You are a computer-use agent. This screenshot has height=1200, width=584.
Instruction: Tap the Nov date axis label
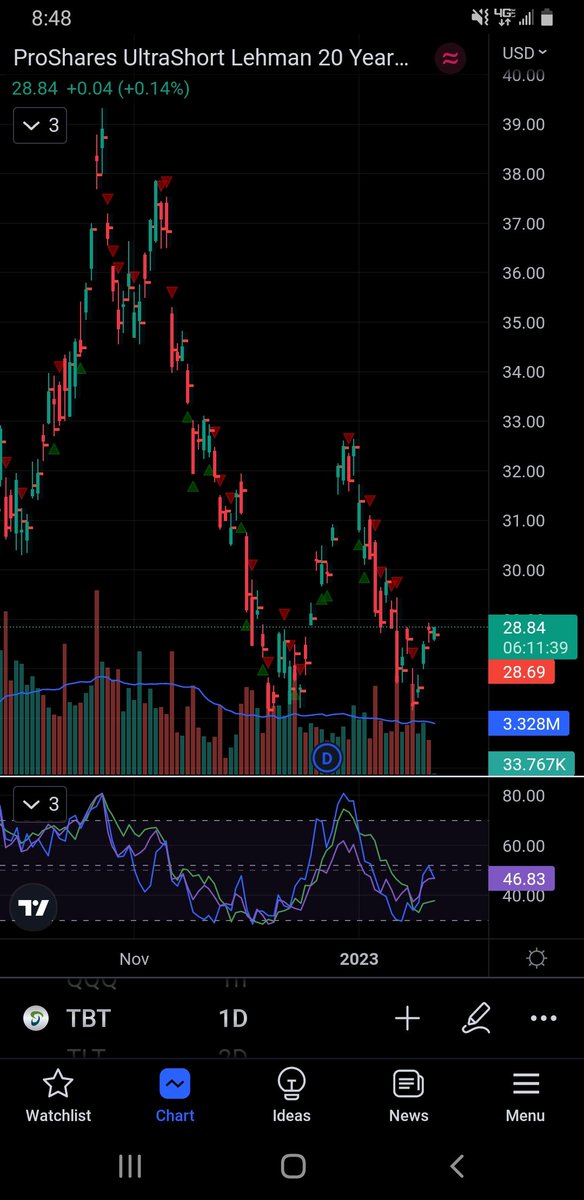click(x=134, y=959)
